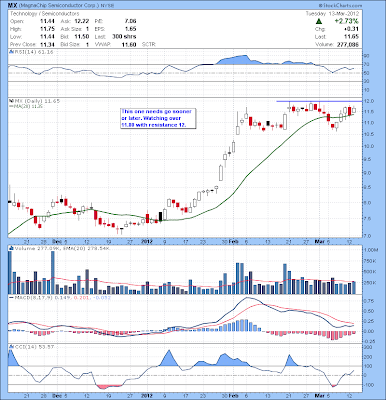Viewport: 386px width, 400px height.
Task: Select the 12.0 tick on the price axis
Action: (x=369, y=101)
